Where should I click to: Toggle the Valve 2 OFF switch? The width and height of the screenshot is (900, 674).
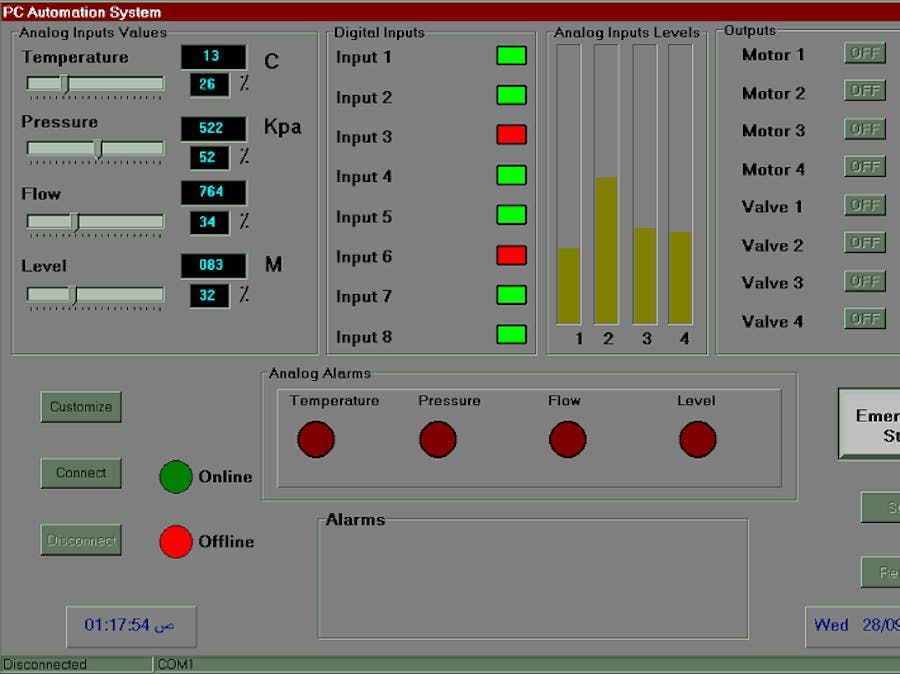coord(865,243)
